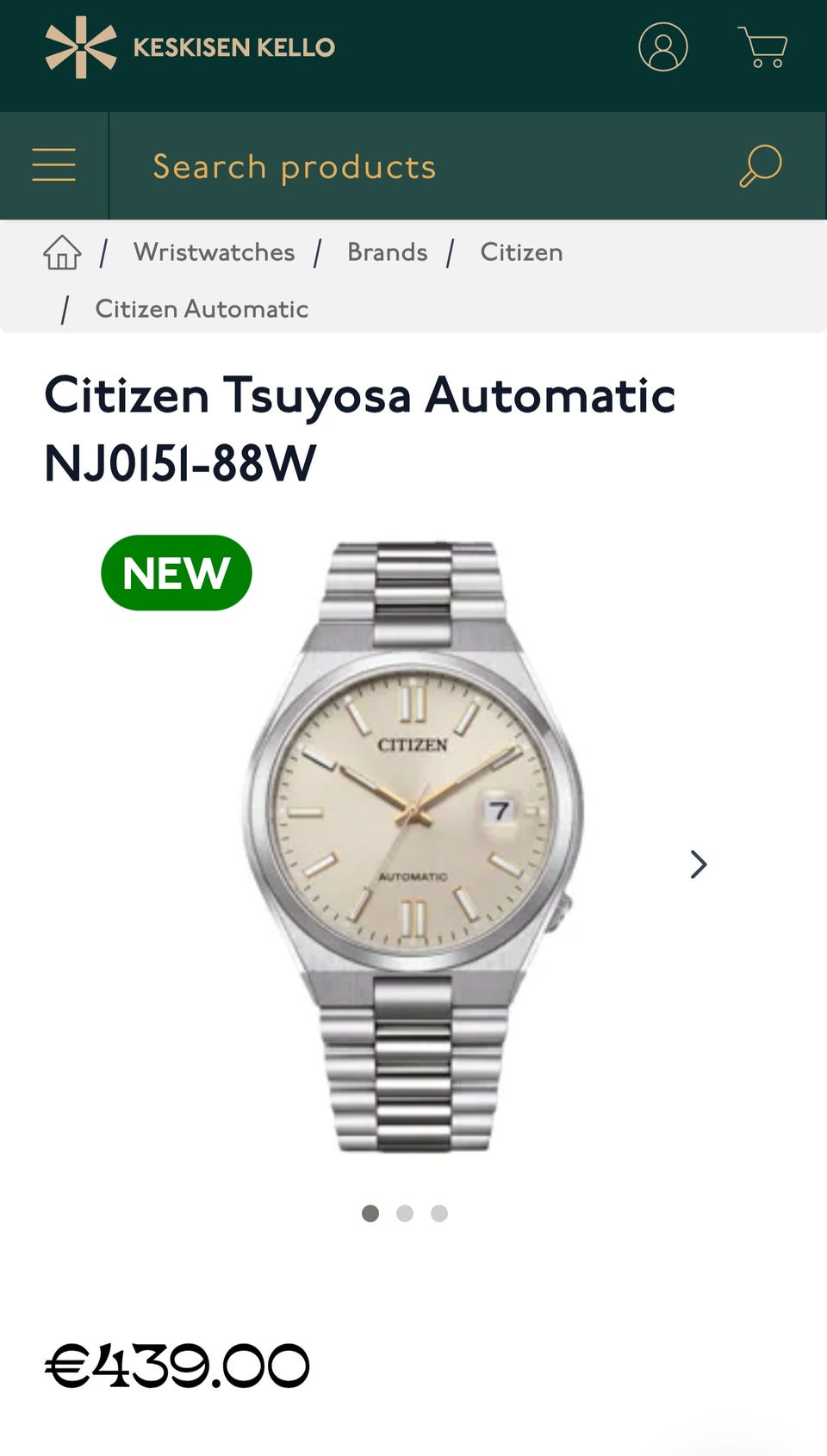Select the first carousel dot
Image resolution: width=827 pixels, height=1456 pixels.
tap(370, 1213)
